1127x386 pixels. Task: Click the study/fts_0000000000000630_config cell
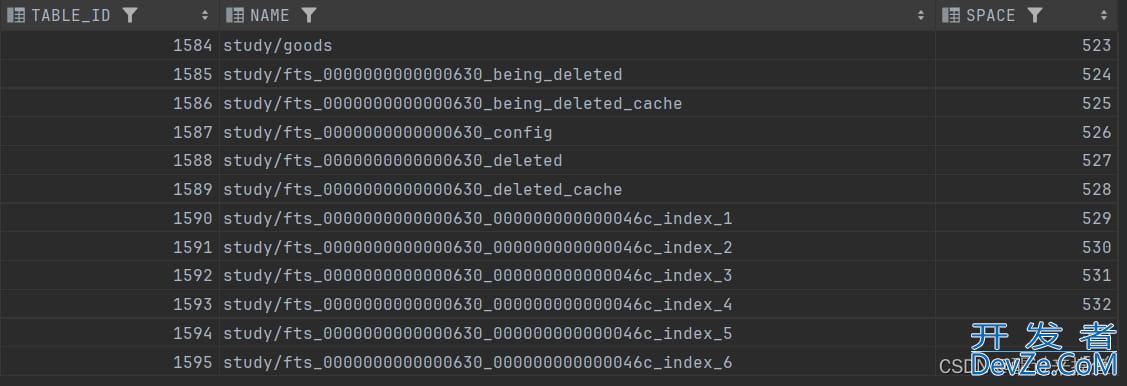(x=577, y=132)
